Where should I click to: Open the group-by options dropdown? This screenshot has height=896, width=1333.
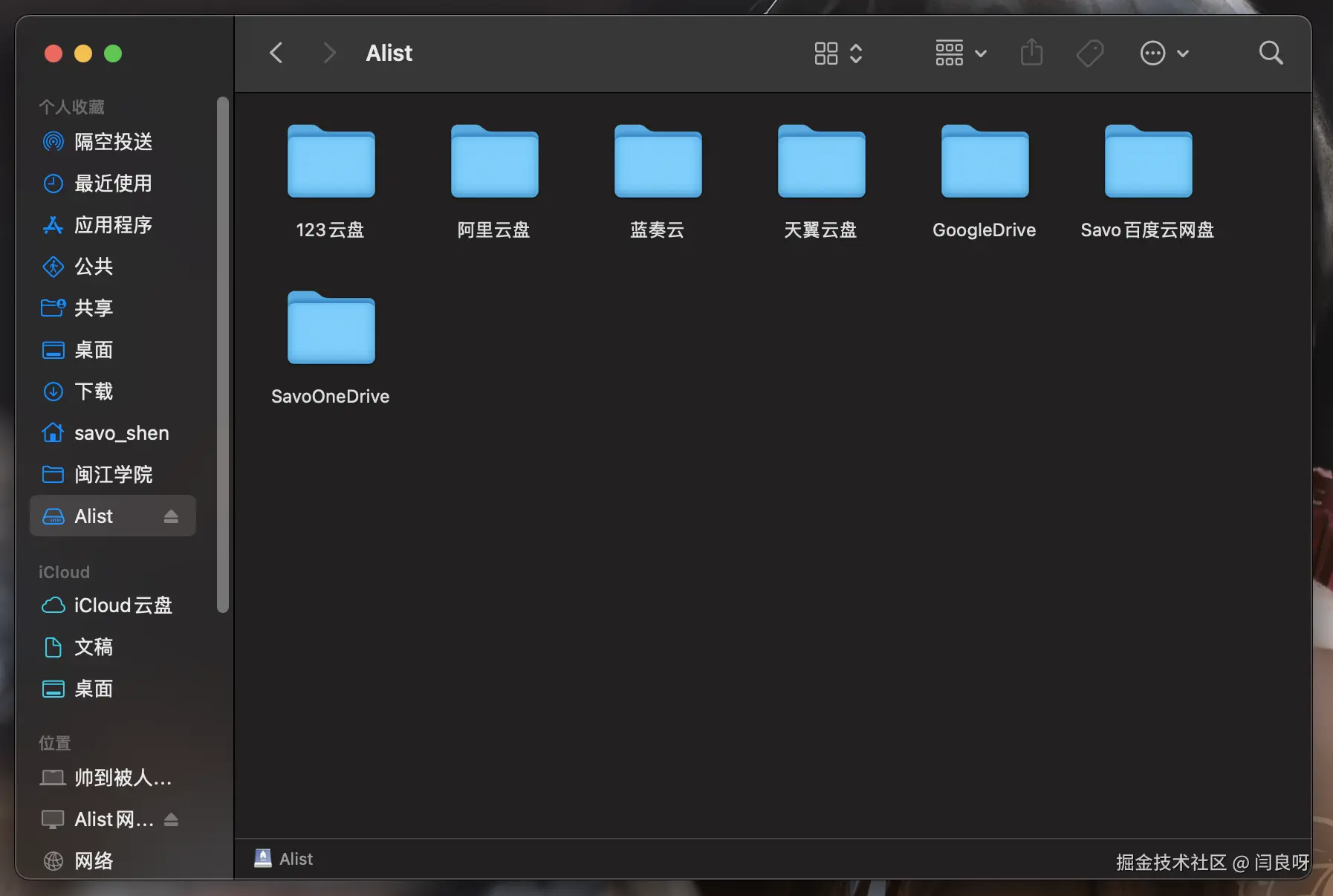961,53
